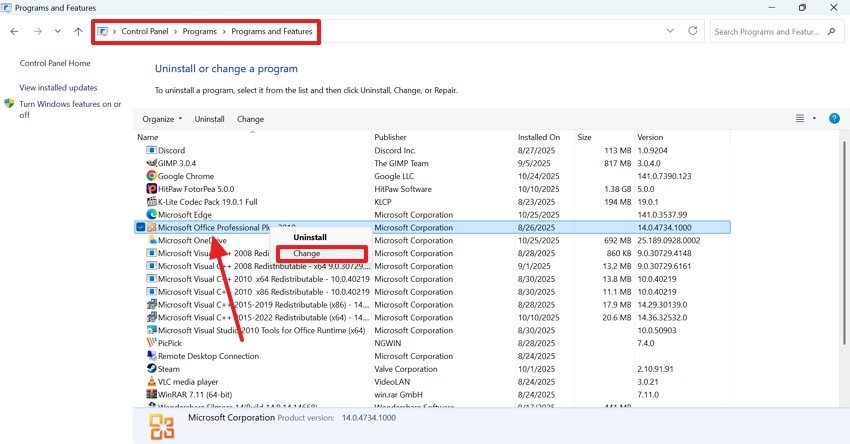Screen dimensions: 850x444
Task: Select the Steam row publisher Valve Corporation
Action: pos(405,369)
